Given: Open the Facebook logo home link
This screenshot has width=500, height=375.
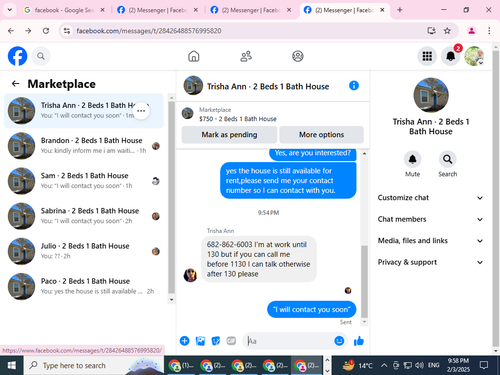Looking at the screenshot, I should pyautogui.click(x=17, y=56).
